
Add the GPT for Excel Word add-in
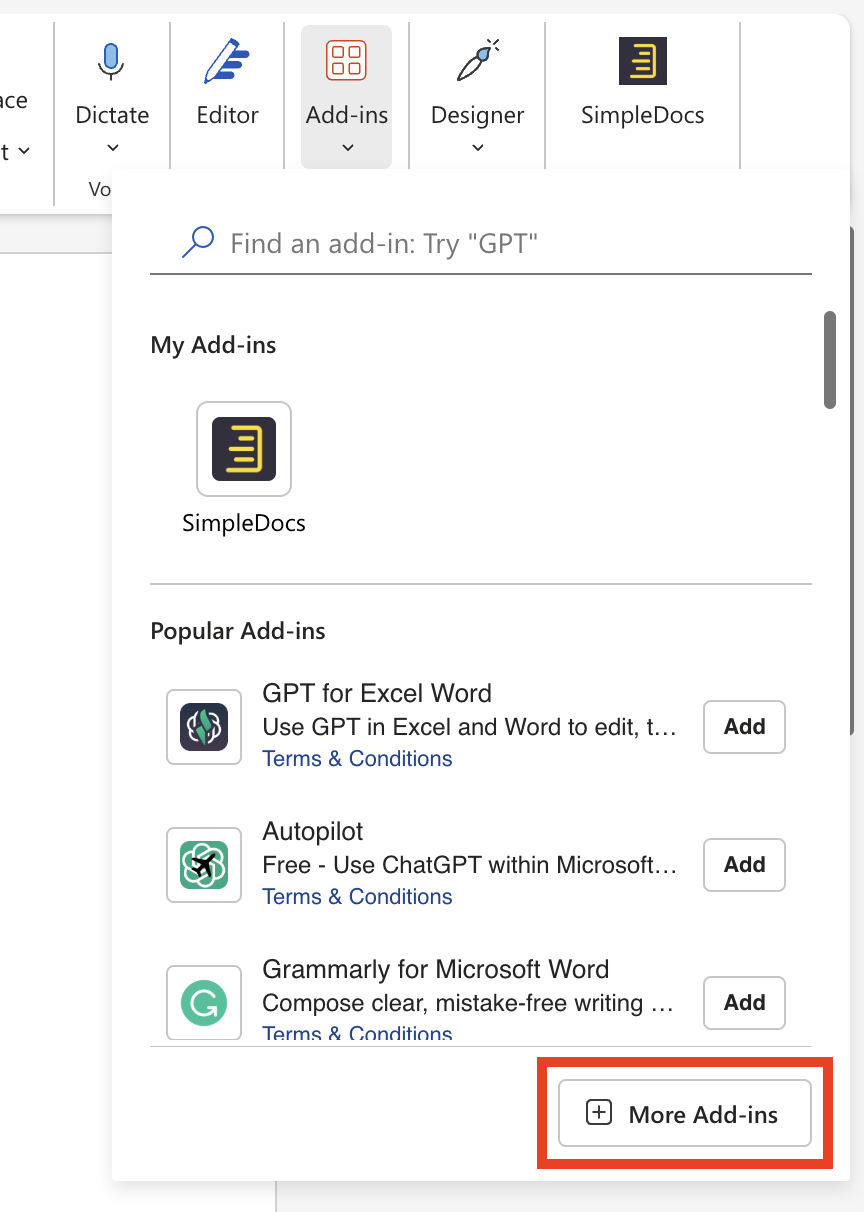click(x=744, y=727)
